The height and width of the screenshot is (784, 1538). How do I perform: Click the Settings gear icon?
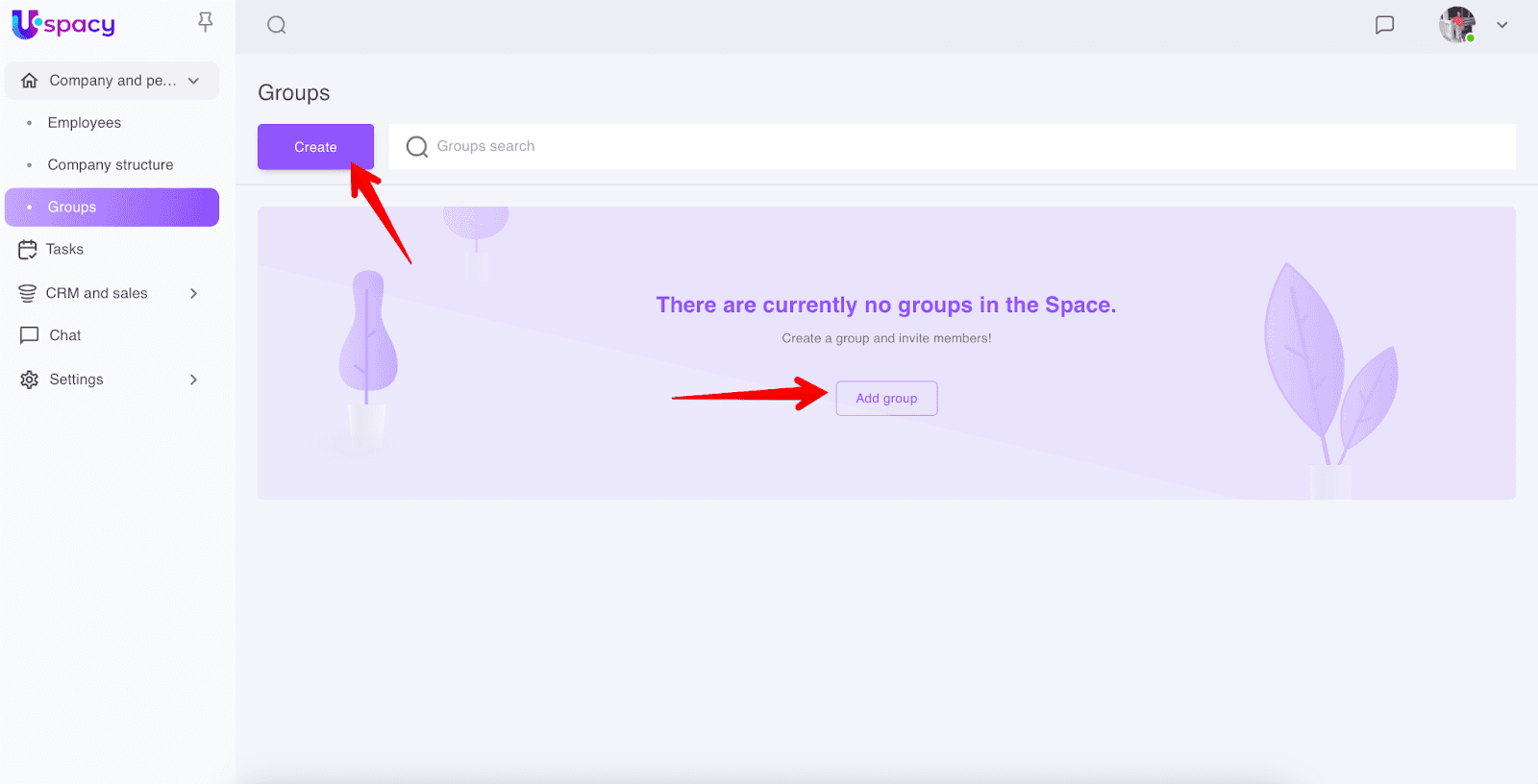tap(30, 380)
